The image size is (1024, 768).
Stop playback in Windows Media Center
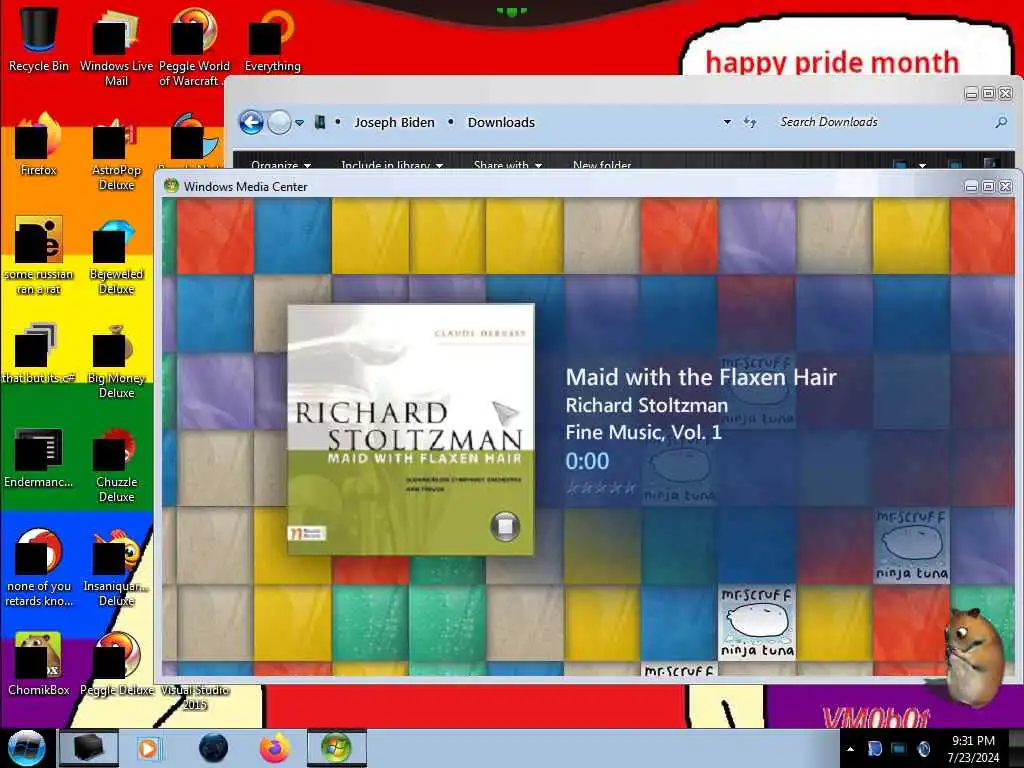click(x=505, y=526)
